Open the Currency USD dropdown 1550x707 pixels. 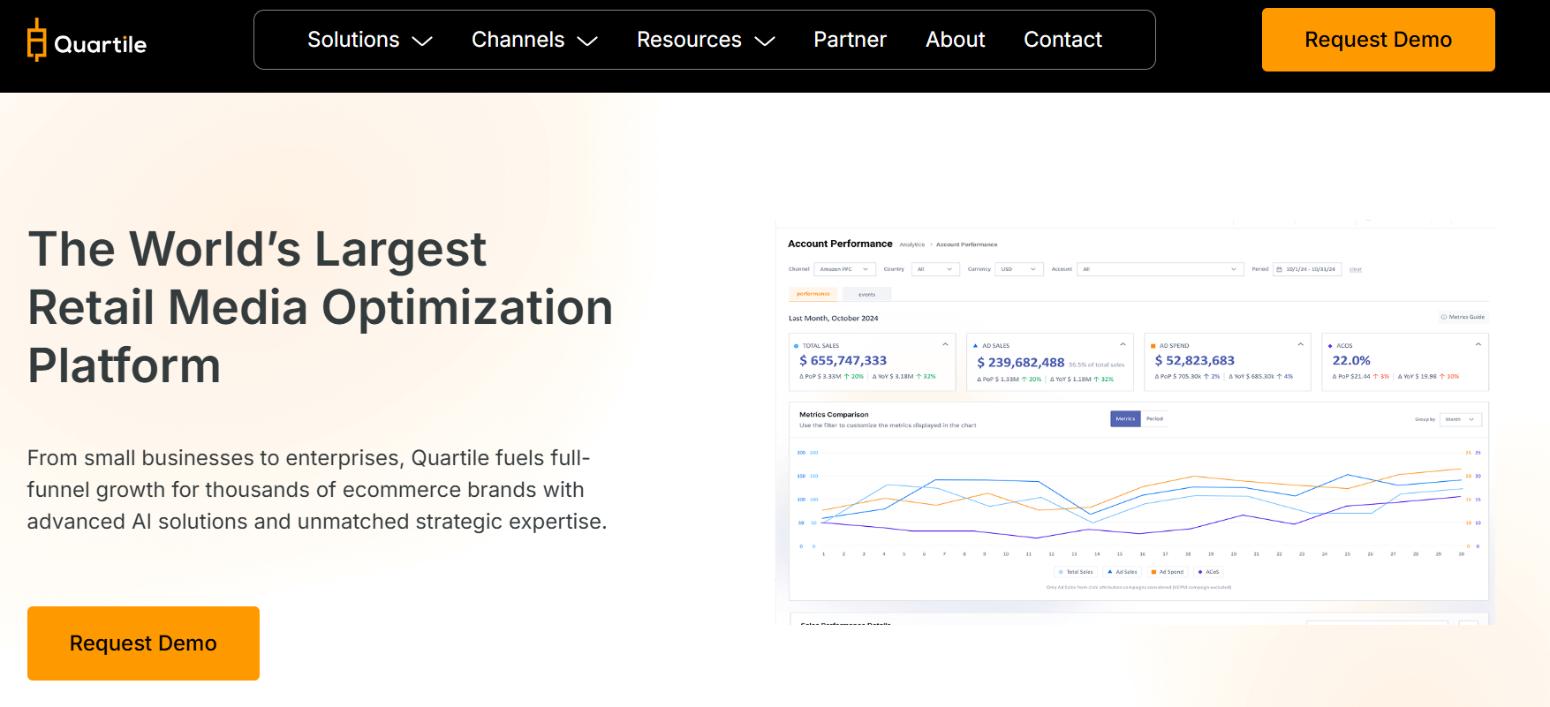click(x=1019, y=269)
